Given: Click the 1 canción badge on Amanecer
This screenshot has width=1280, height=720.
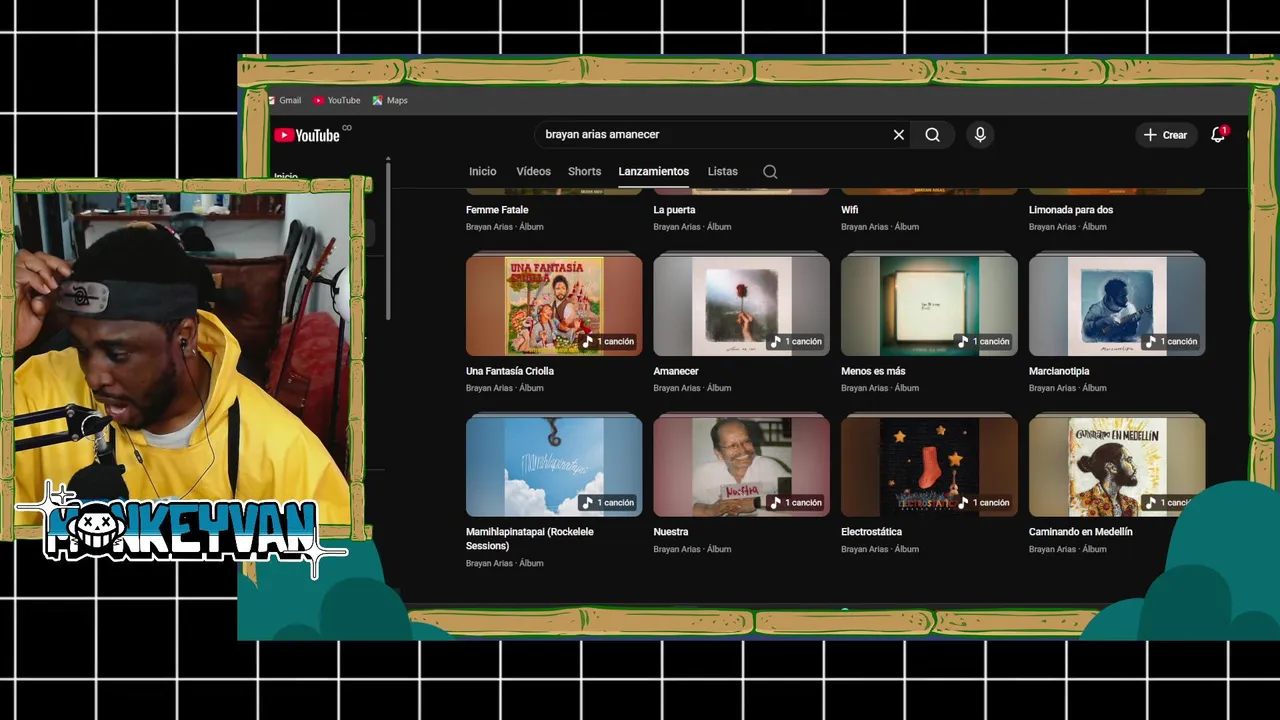Looking at the screenshot, I should [796, 342].
